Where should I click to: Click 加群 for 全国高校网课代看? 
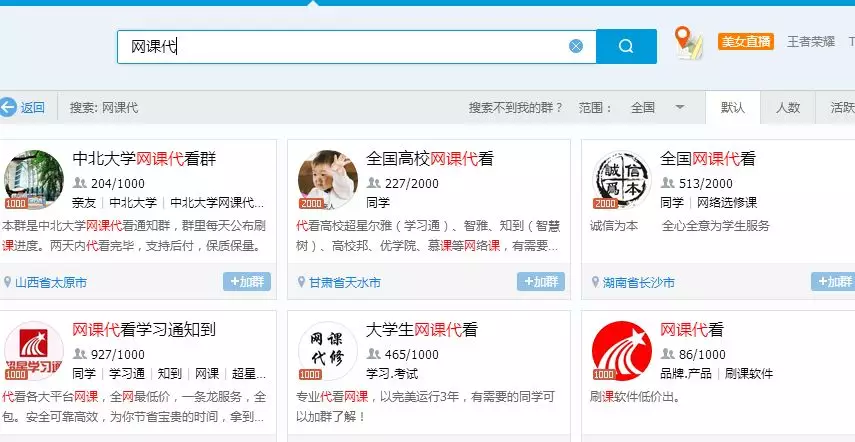coord(540,282)
